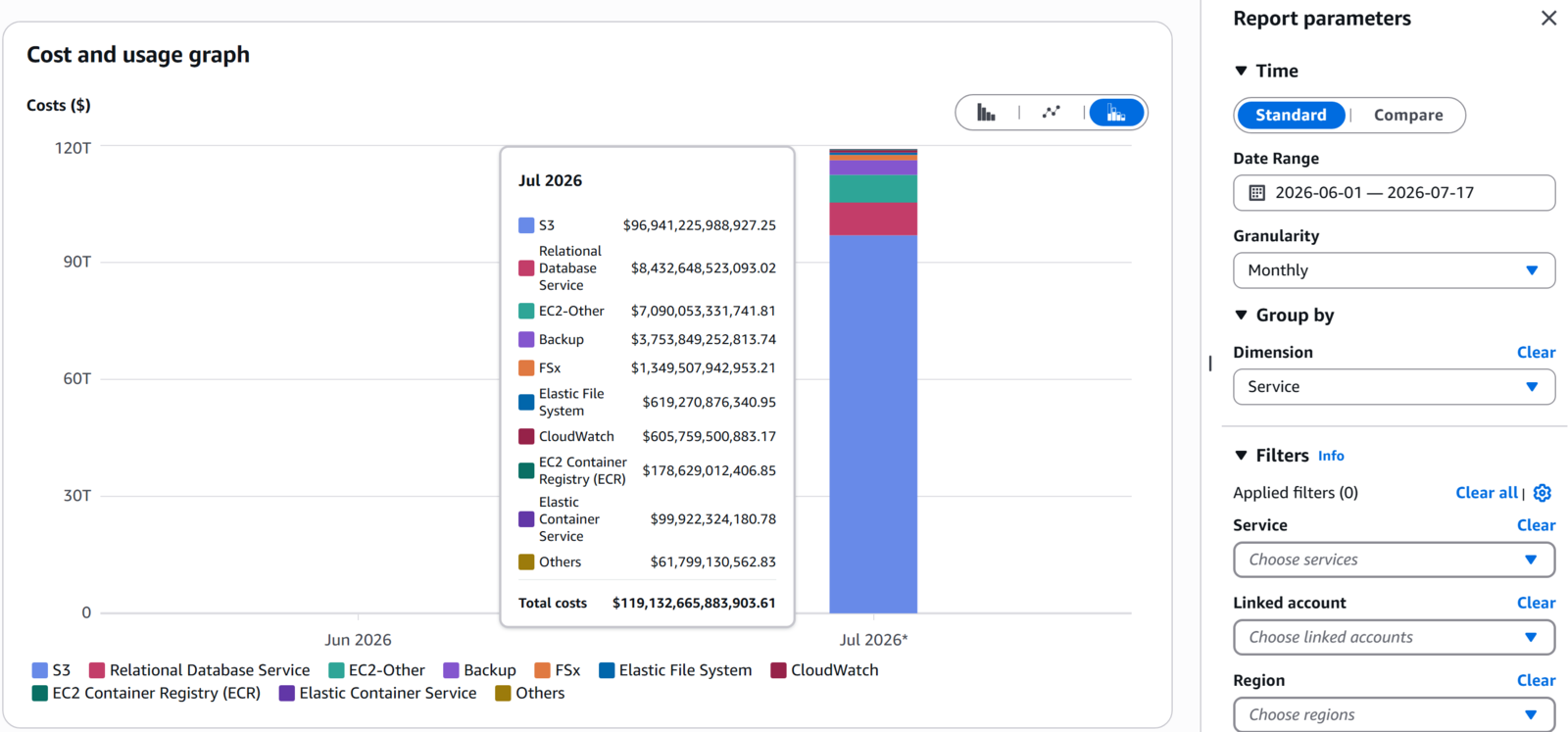Click the Cost and usage graph heading
This screenshot has height=732, width=1568.
pyautogui.click(x=138, y=55)
